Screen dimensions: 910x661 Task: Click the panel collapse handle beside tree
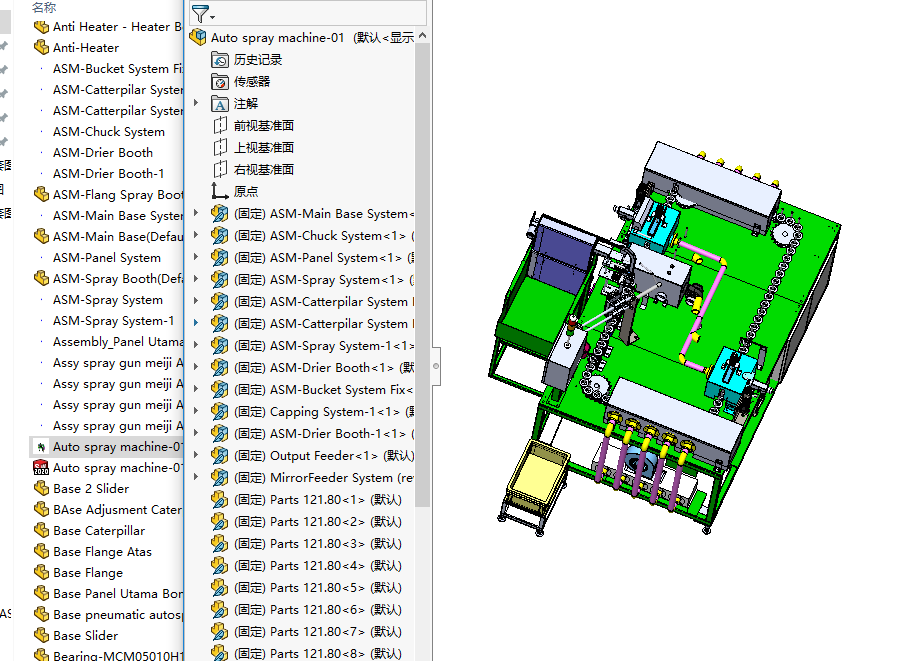pyautogui.click(x=436, y=367)
